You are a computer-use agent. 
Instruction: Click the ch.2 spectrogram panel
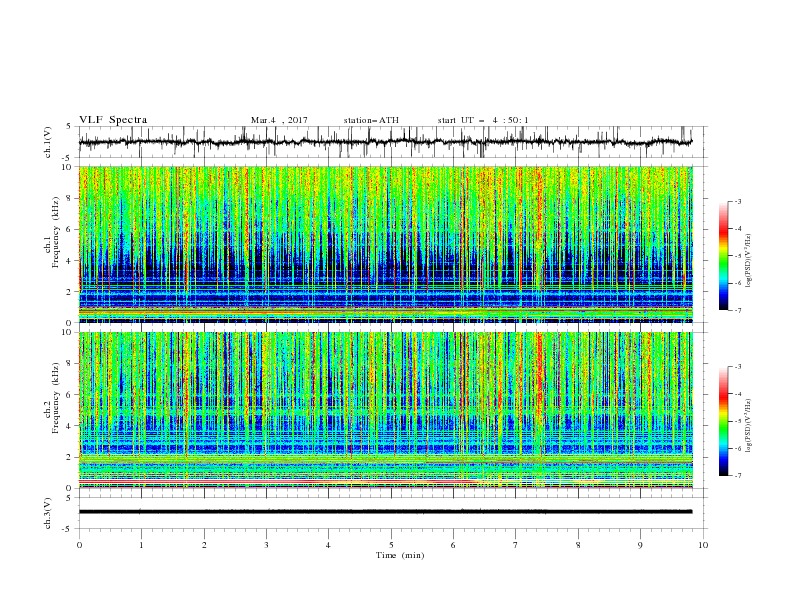point(386,410)
